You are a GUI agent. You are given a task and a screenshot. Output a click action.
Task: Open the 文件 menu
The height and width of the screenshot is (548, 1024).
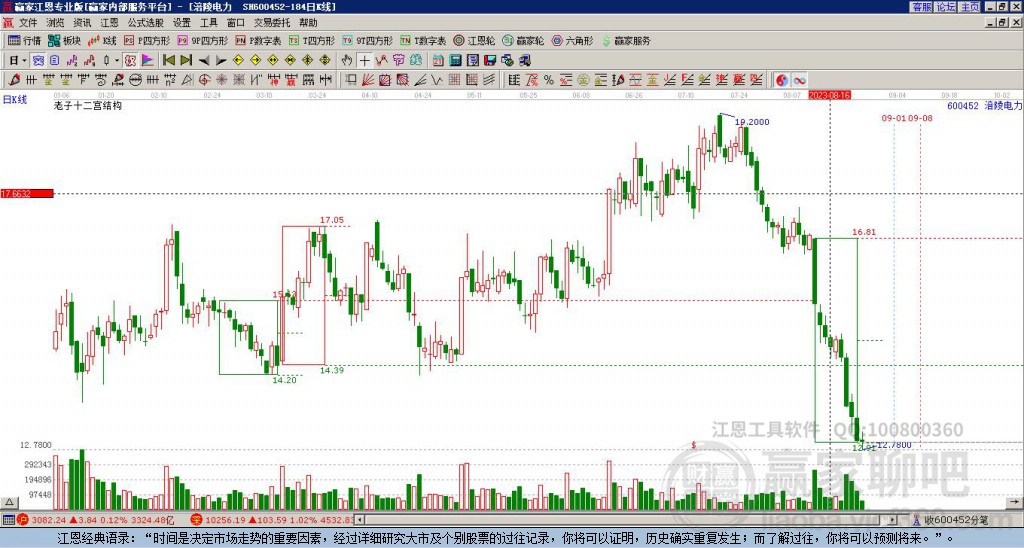[x=28, y=23]
